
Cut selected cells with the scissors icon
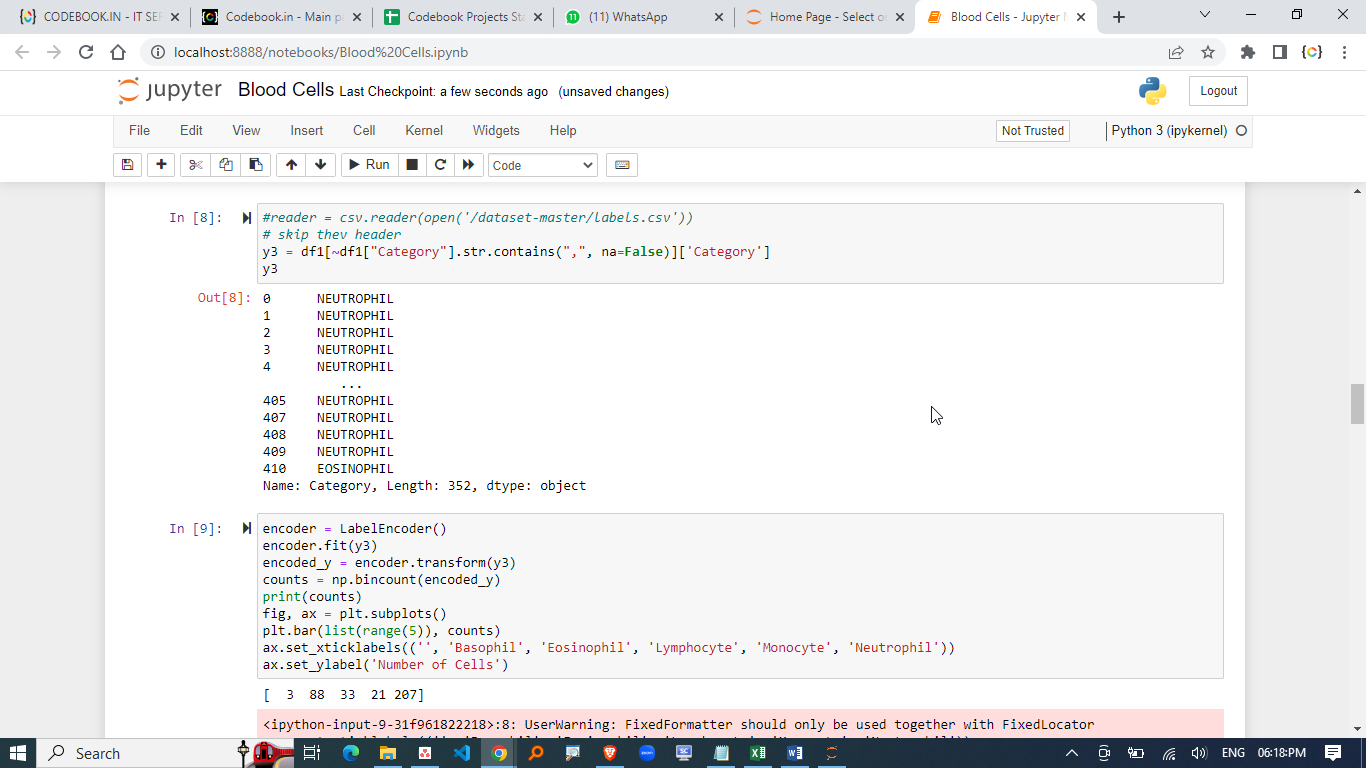click(x=196, y=165)
